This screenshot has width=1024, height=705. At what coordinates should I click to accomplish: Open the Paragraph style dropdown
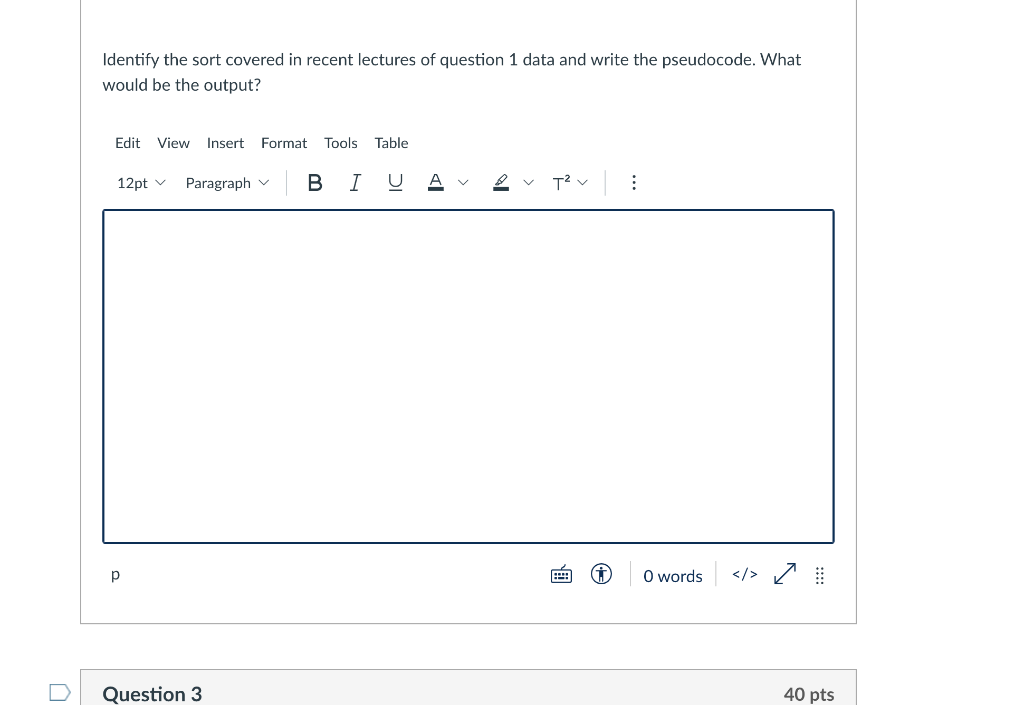[226, 182]
